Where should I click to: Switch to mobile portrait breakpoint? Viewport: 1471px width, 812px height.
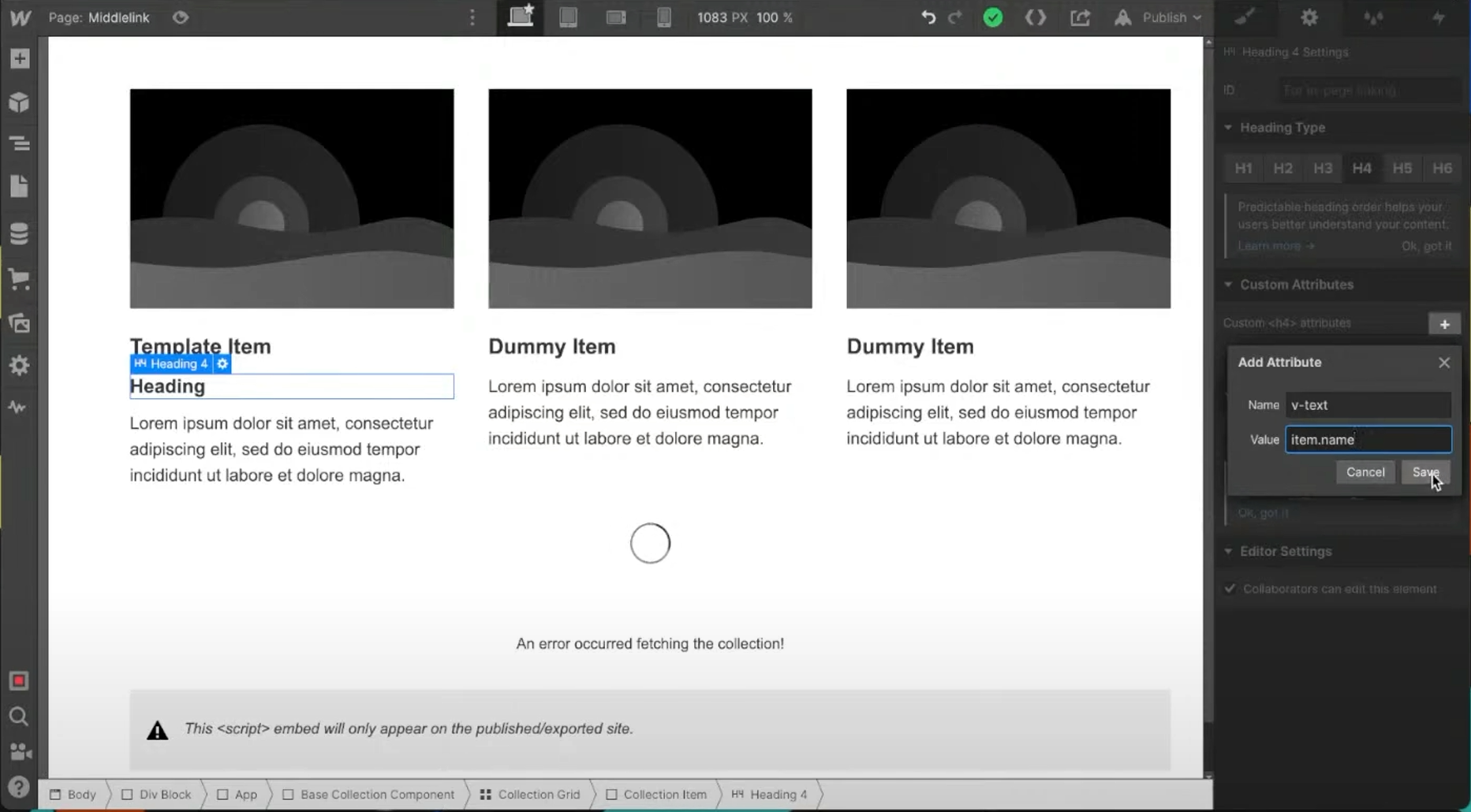664,17
